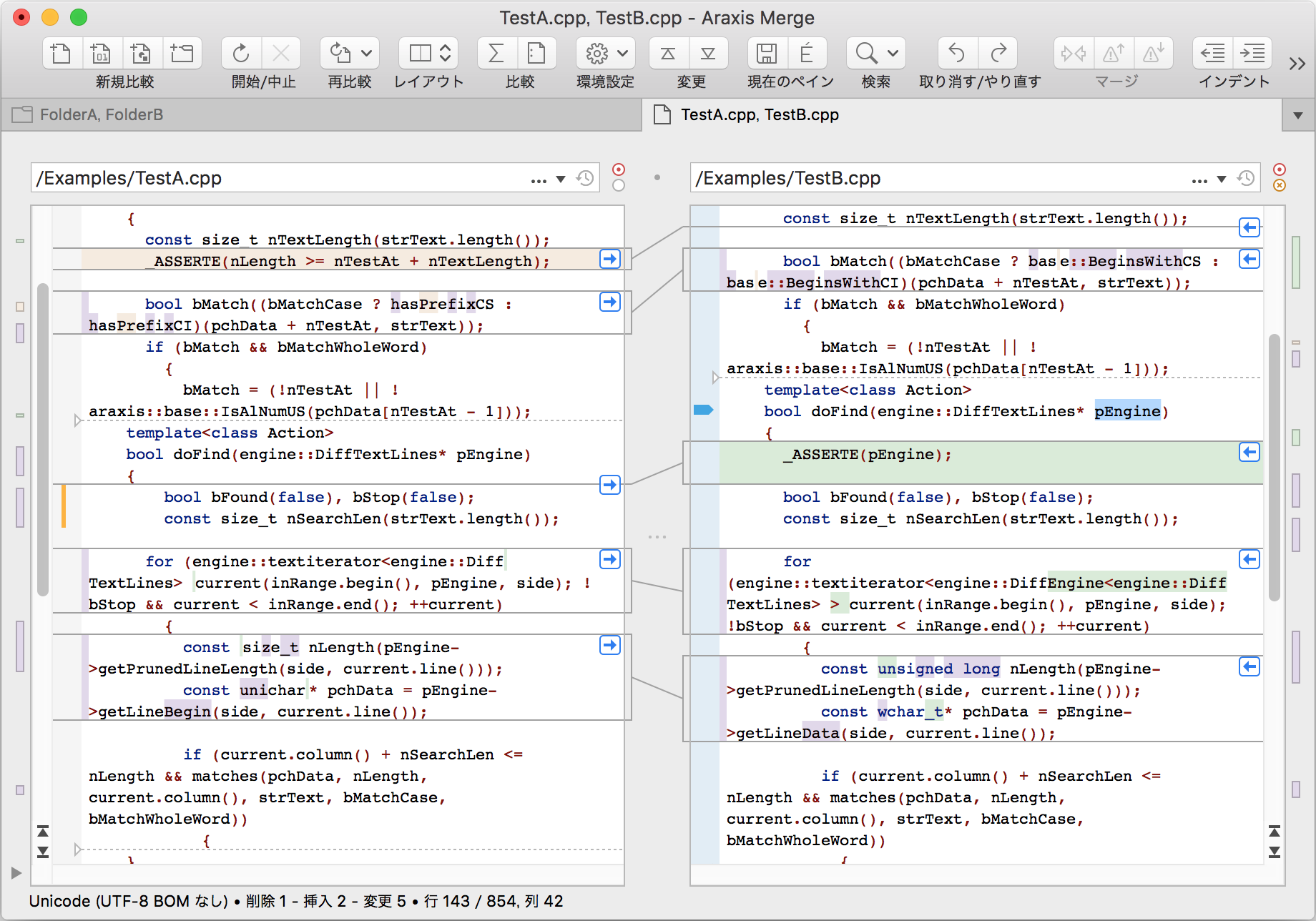Open the preferences gear dropdown
This screenshot has height=921, width=1316.
click(622, 53)
